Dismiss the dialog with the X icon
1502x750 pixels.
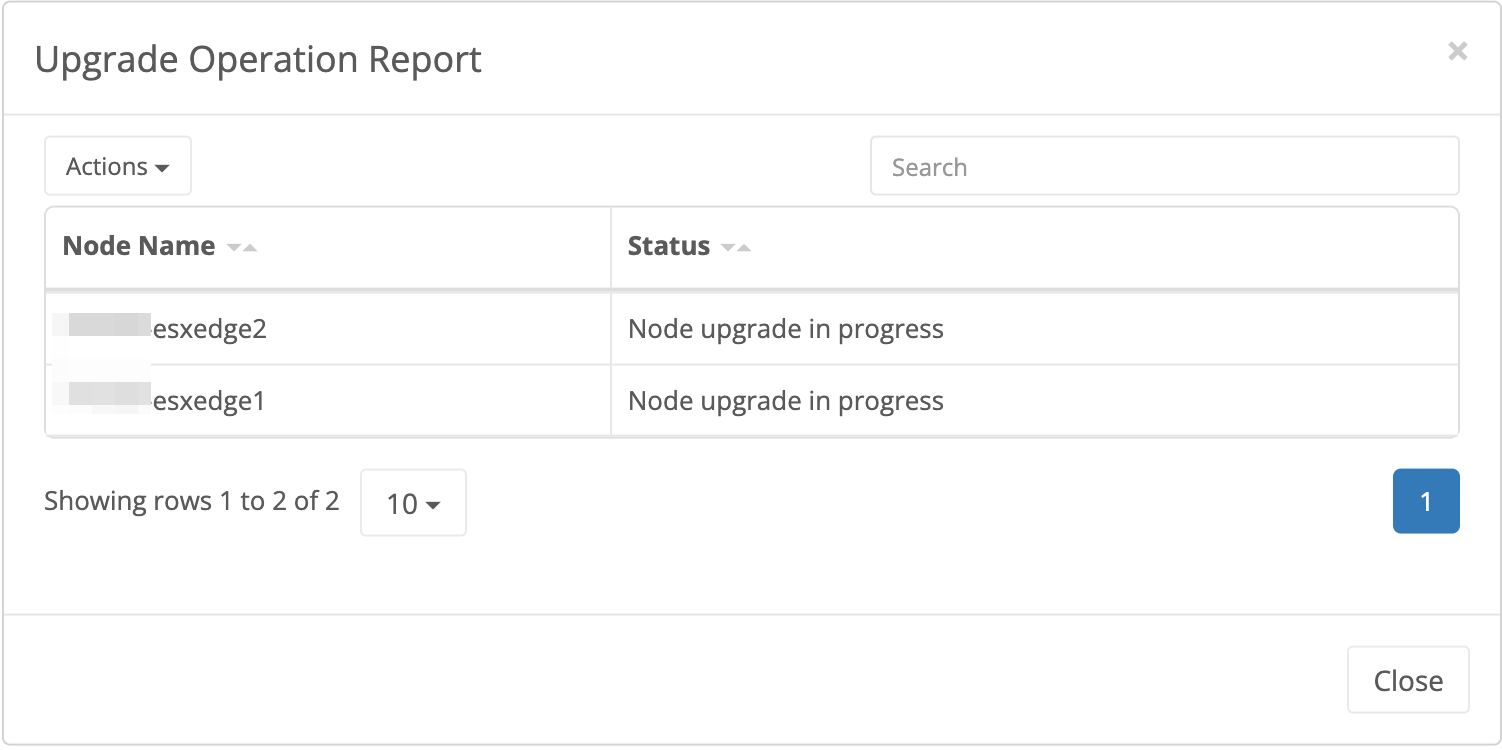point(1457,51)
